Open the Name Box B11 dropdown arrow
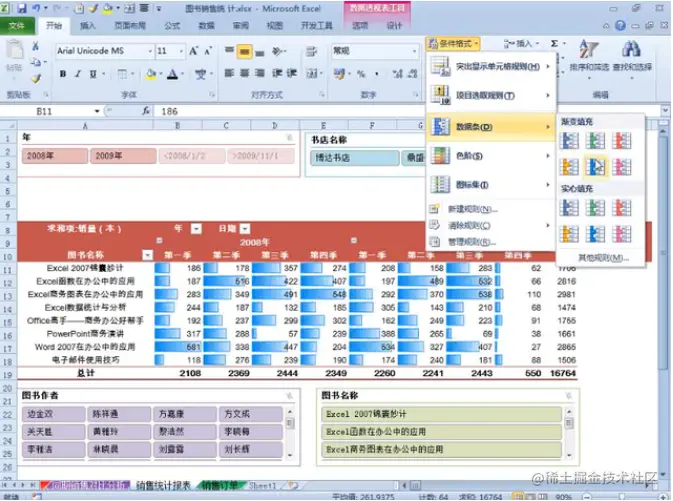 tap(97, 111)
